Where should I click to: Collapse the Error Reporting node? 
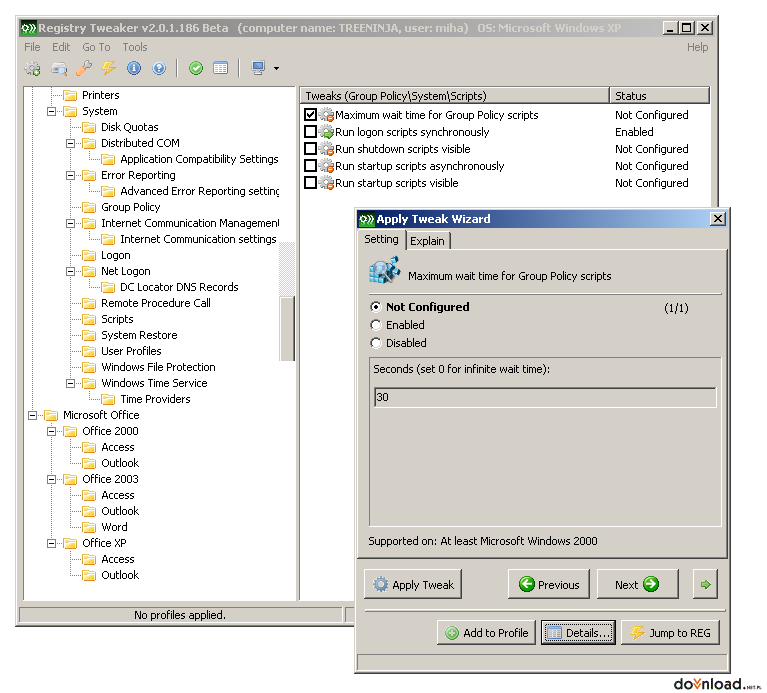pos(70,176)
